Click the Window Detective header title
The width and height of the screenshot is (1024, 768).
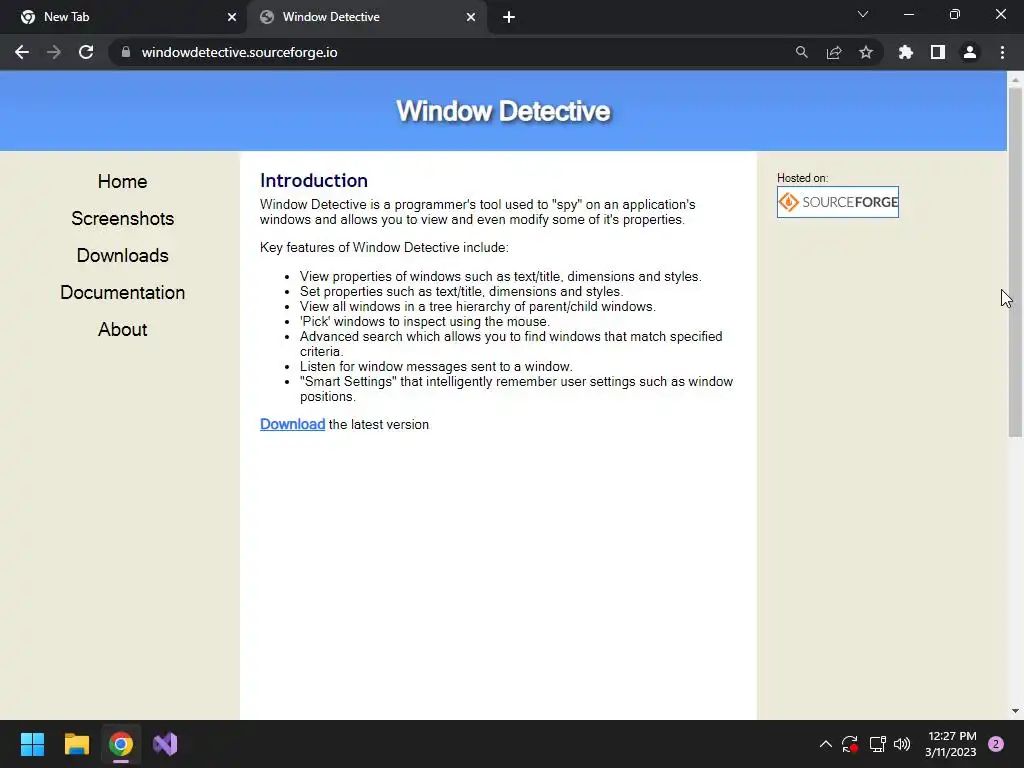pos(504,111)
